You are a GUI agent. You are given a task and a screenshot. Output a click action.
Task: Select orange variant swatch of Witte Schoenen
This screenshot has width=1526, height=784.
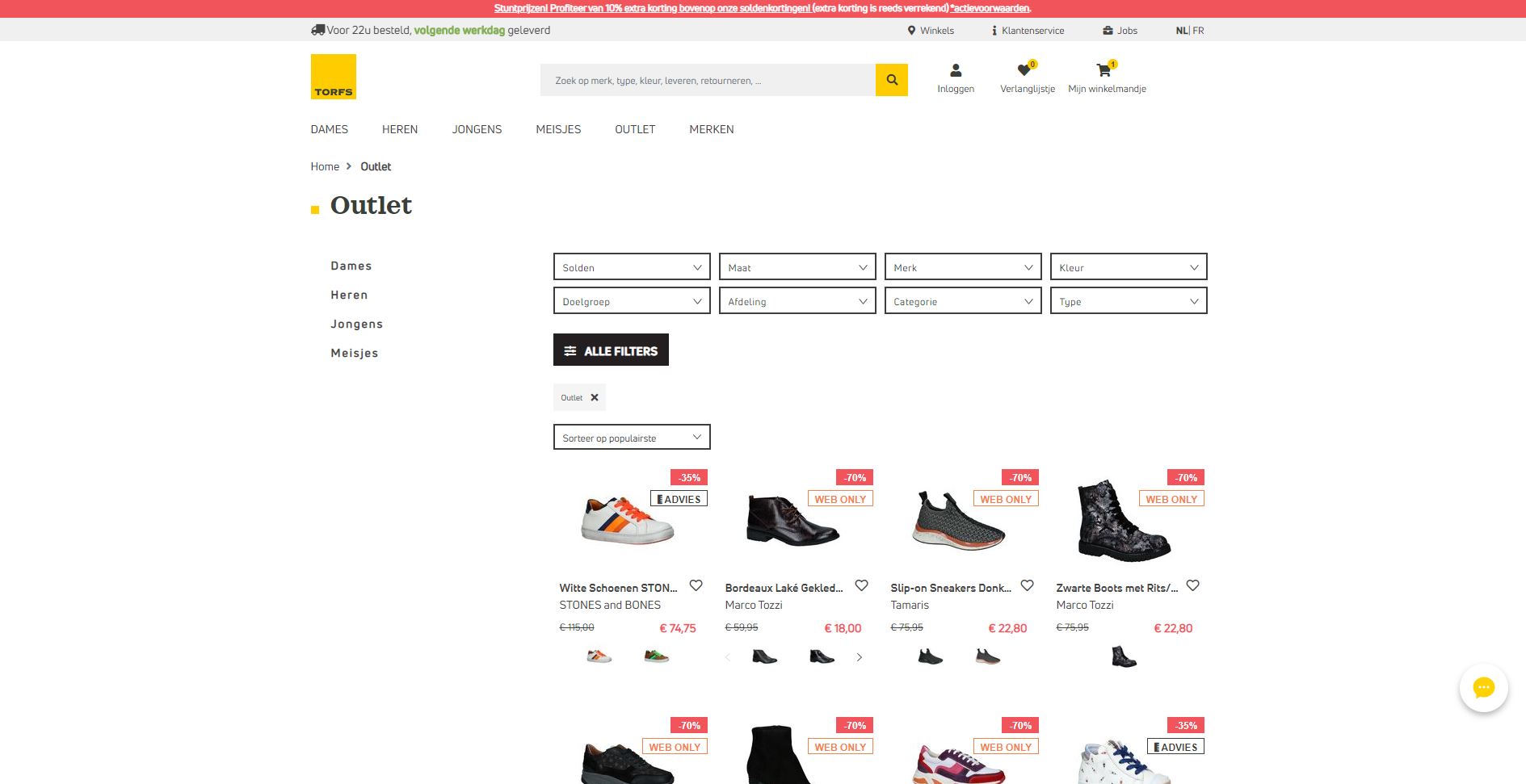(x=599, y=656)
